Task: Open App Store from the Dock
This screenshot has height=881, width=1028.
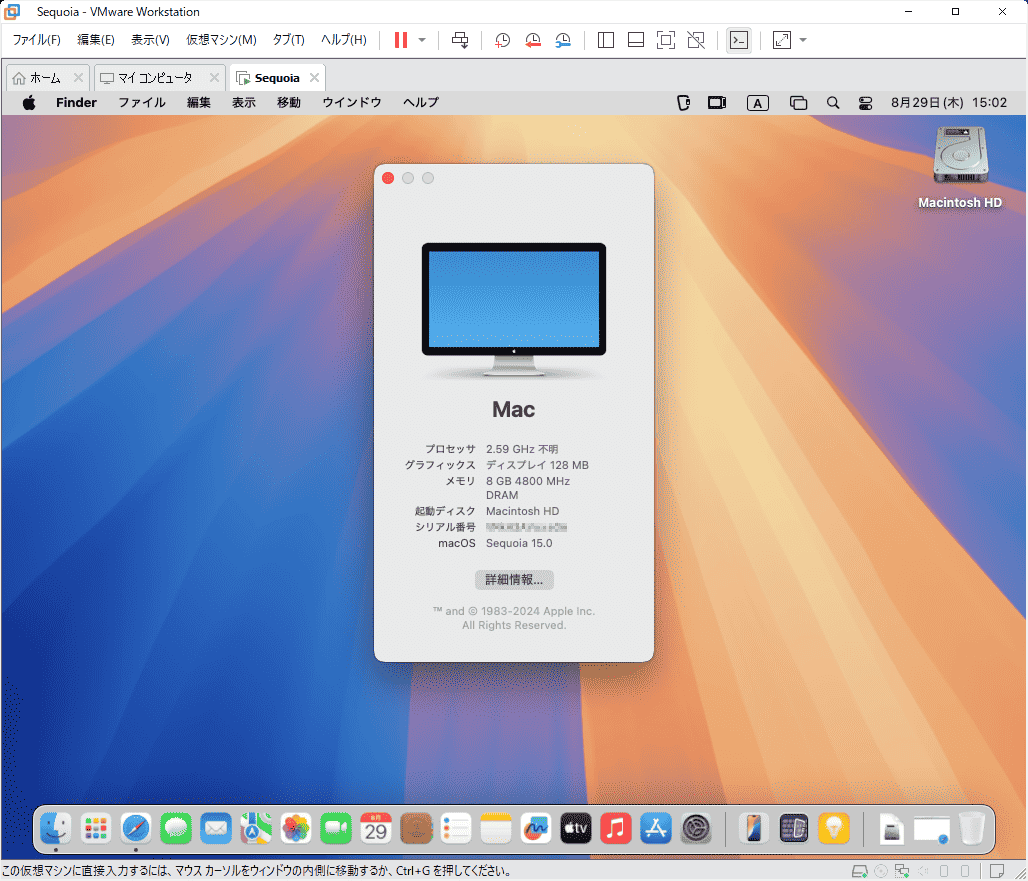Action: point(656,829)
